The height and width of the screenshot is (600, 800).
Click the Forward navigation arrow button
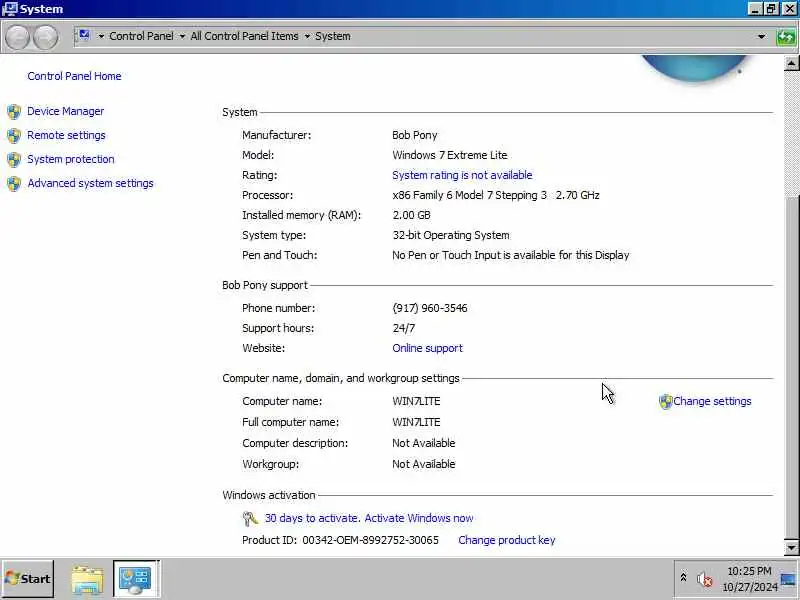pyautogui.click(x=45, y=37)
